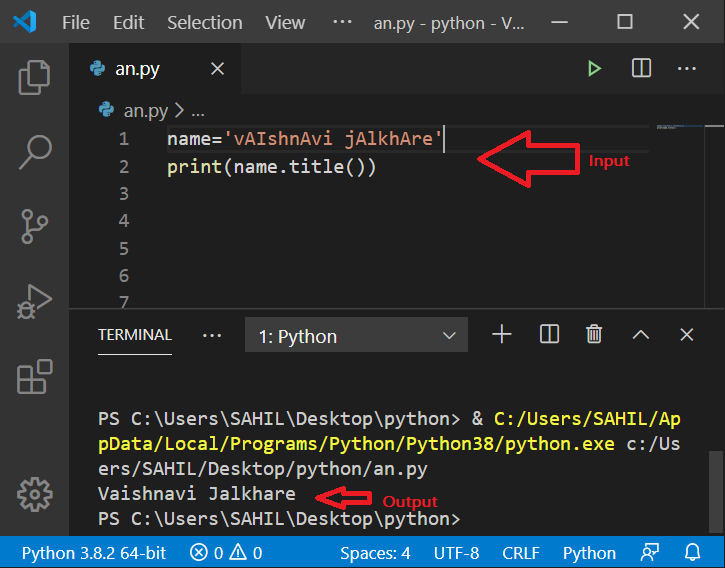Open the File menu
The height and width of the screenshot is (568, 725).
coord(76,22)
